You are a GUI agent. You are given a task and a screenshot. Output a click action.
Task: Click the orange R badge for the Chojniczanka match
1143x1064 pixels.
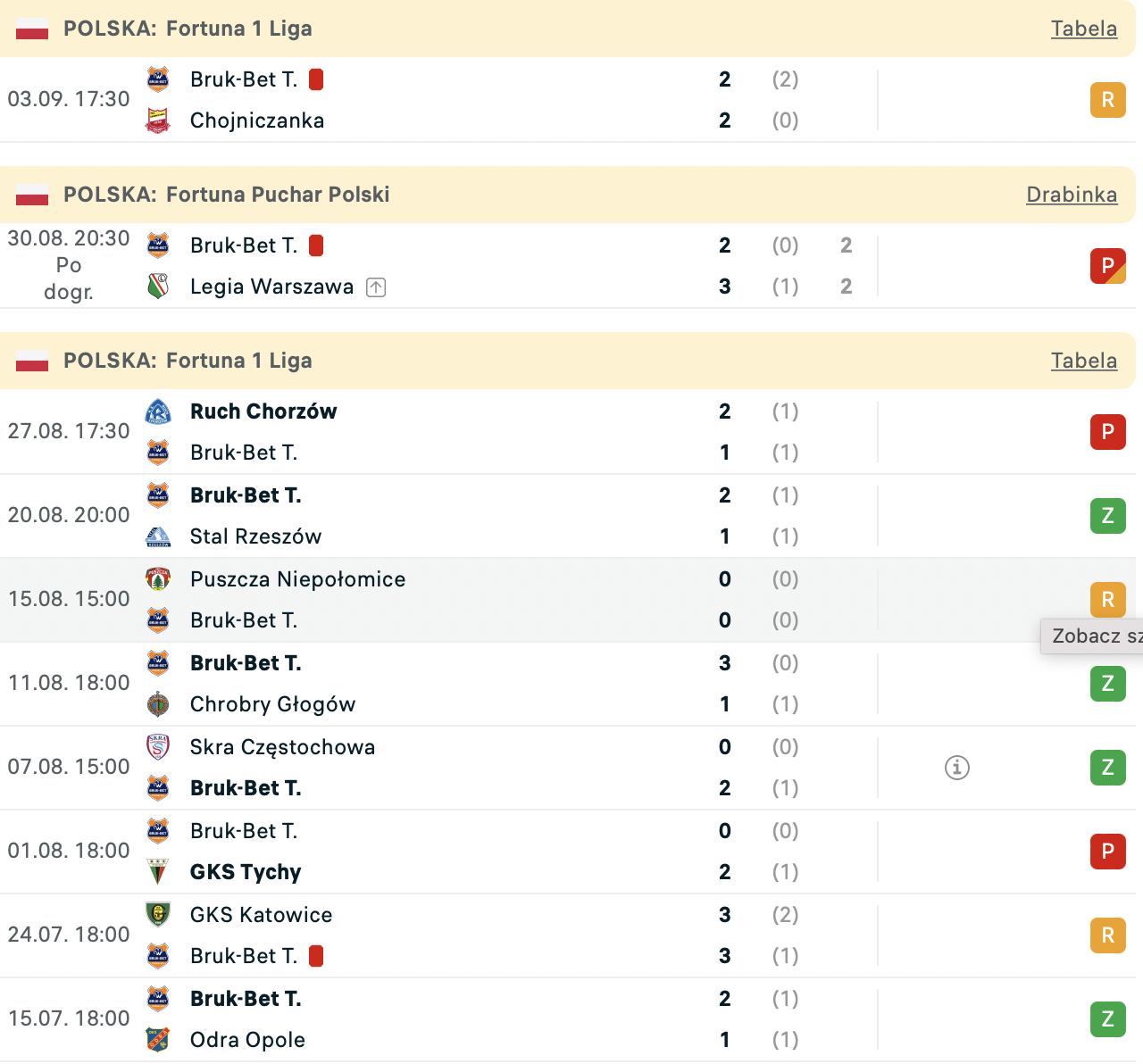1107,100
